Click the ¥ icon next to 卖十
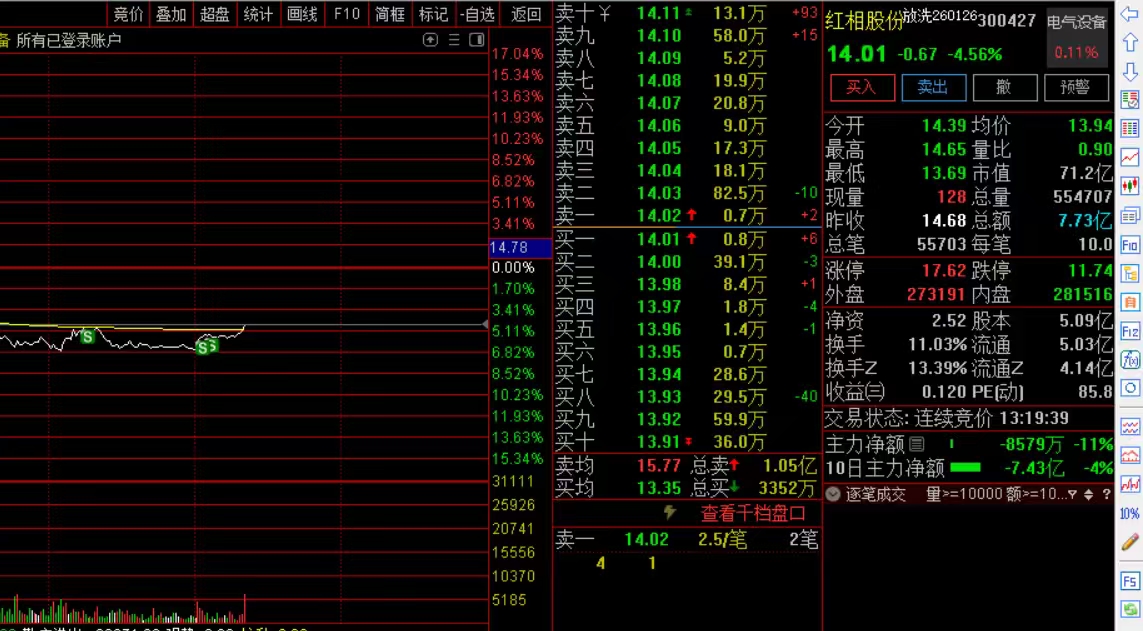The height and width of the screenshot is (631, 1143). click(x=604, y=12)
